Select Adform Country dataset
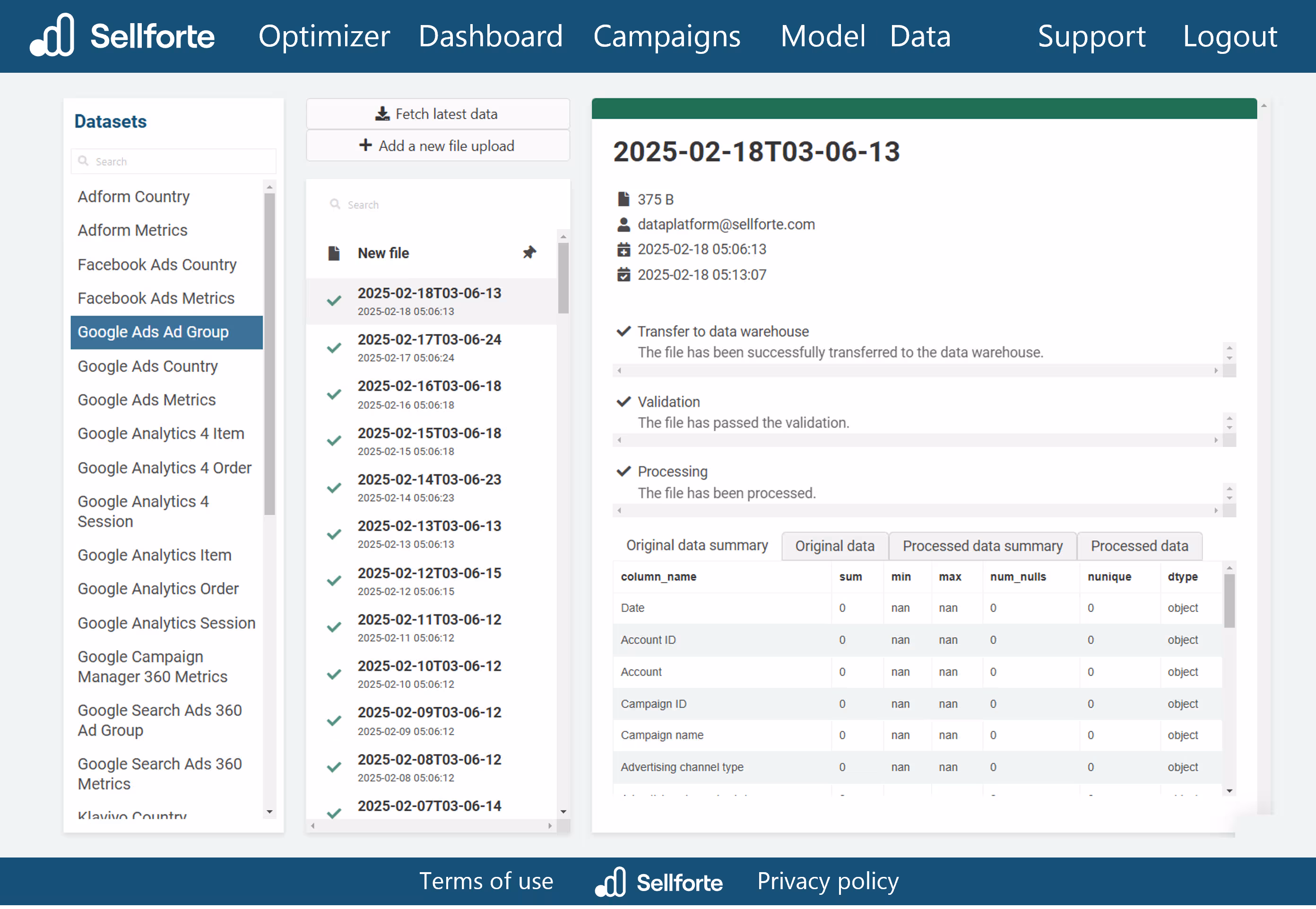This screenshot has height=909, width=1316. [x=166, y=197]
